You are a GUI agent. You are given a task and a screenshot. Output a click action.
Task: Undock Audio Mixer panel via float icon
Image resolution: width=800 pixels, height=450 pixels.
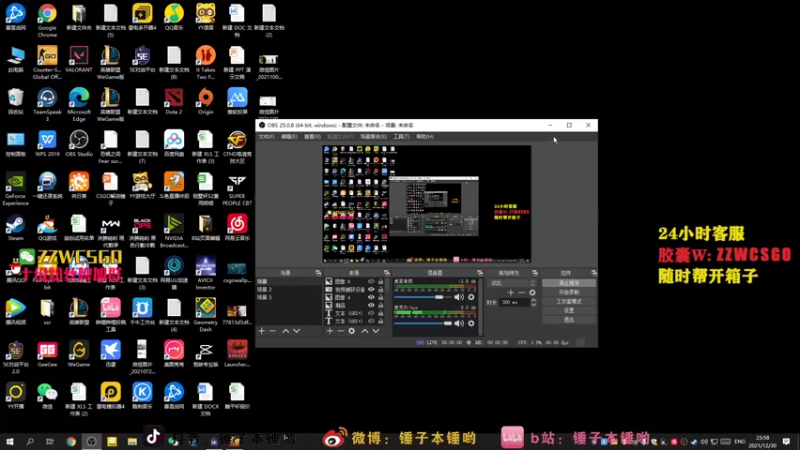point(480,273)
